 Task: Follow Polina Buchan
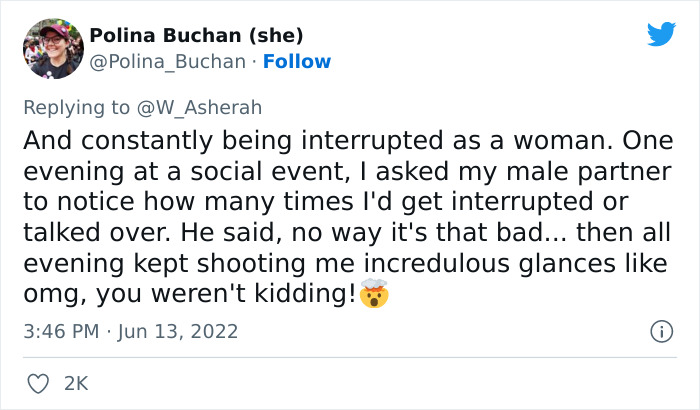click(296, 61)
